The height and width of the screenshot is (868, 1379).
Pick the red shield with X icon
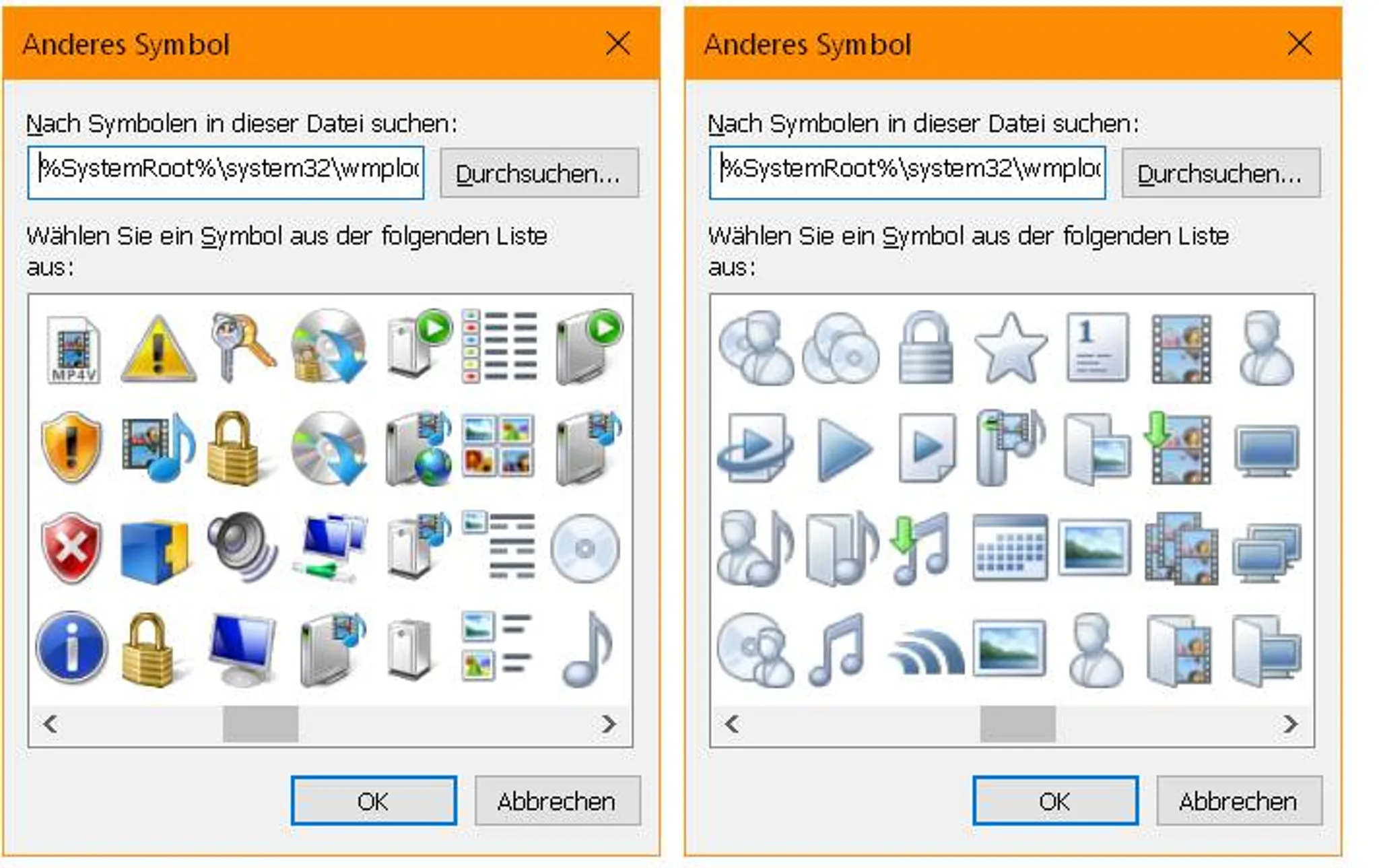[x=71, y=547]
